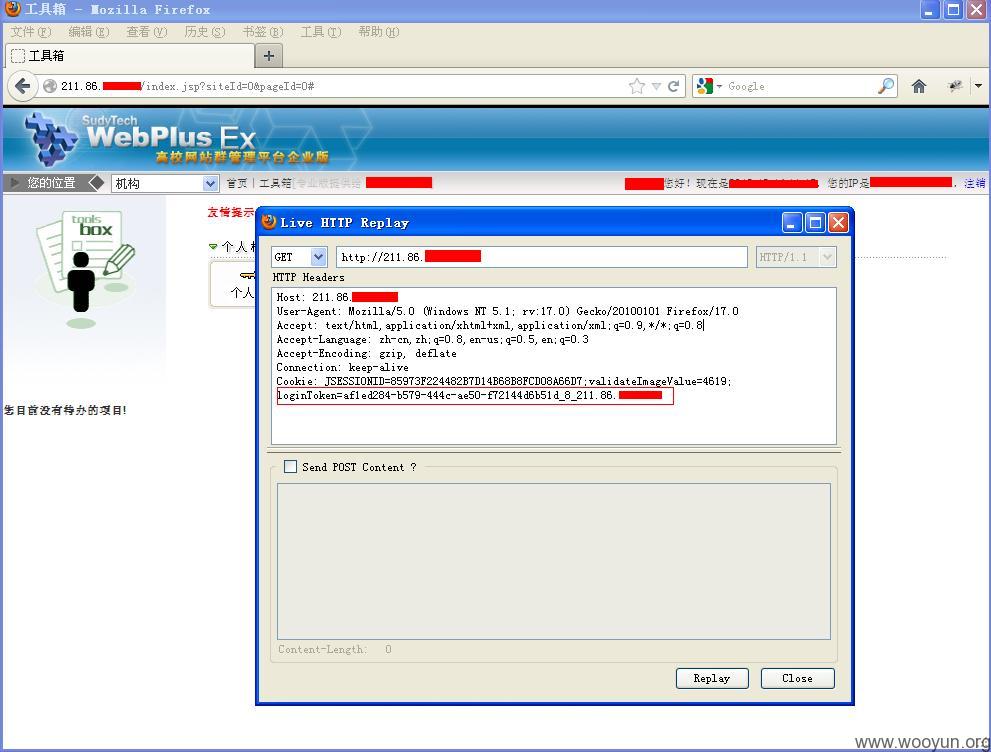The width and height of the screenshot is (991, 752).
Task: Click the 您的位置 label arrow
Action: point(14,183)
